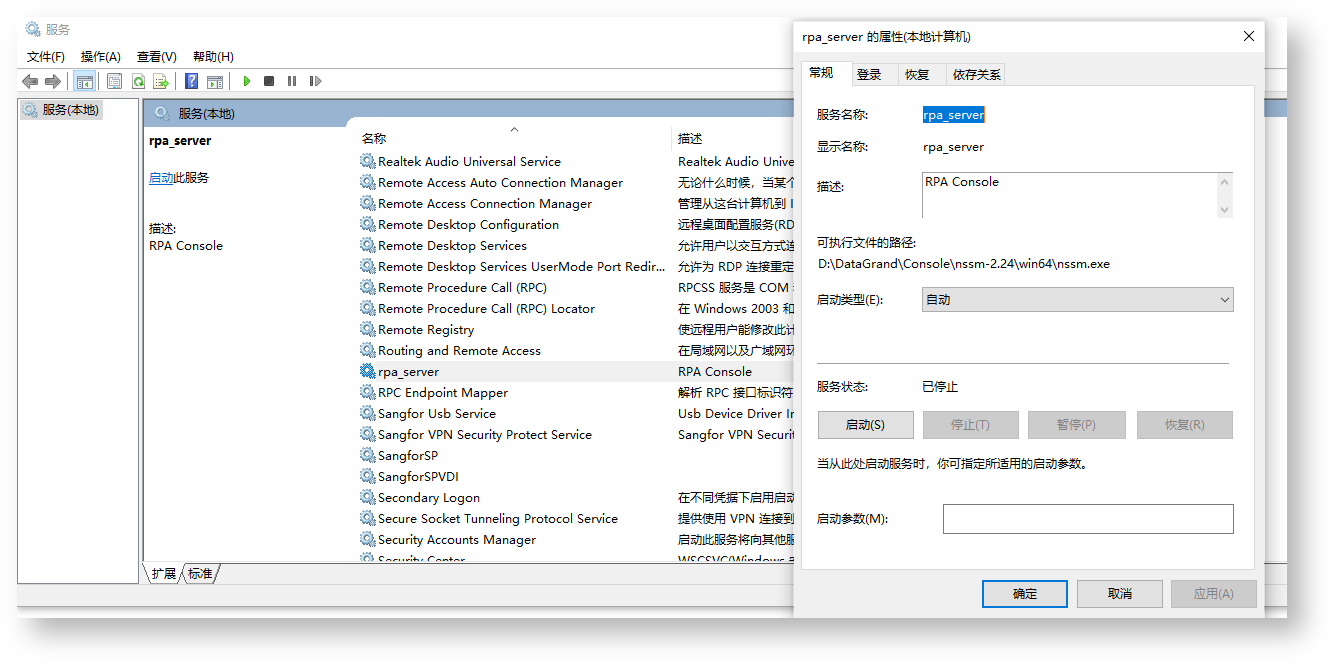Select the gear icon of Remote Desktop Configuration
This screenshot has height=666, width=1335.
pyautogui.click(x=368, y=224)
